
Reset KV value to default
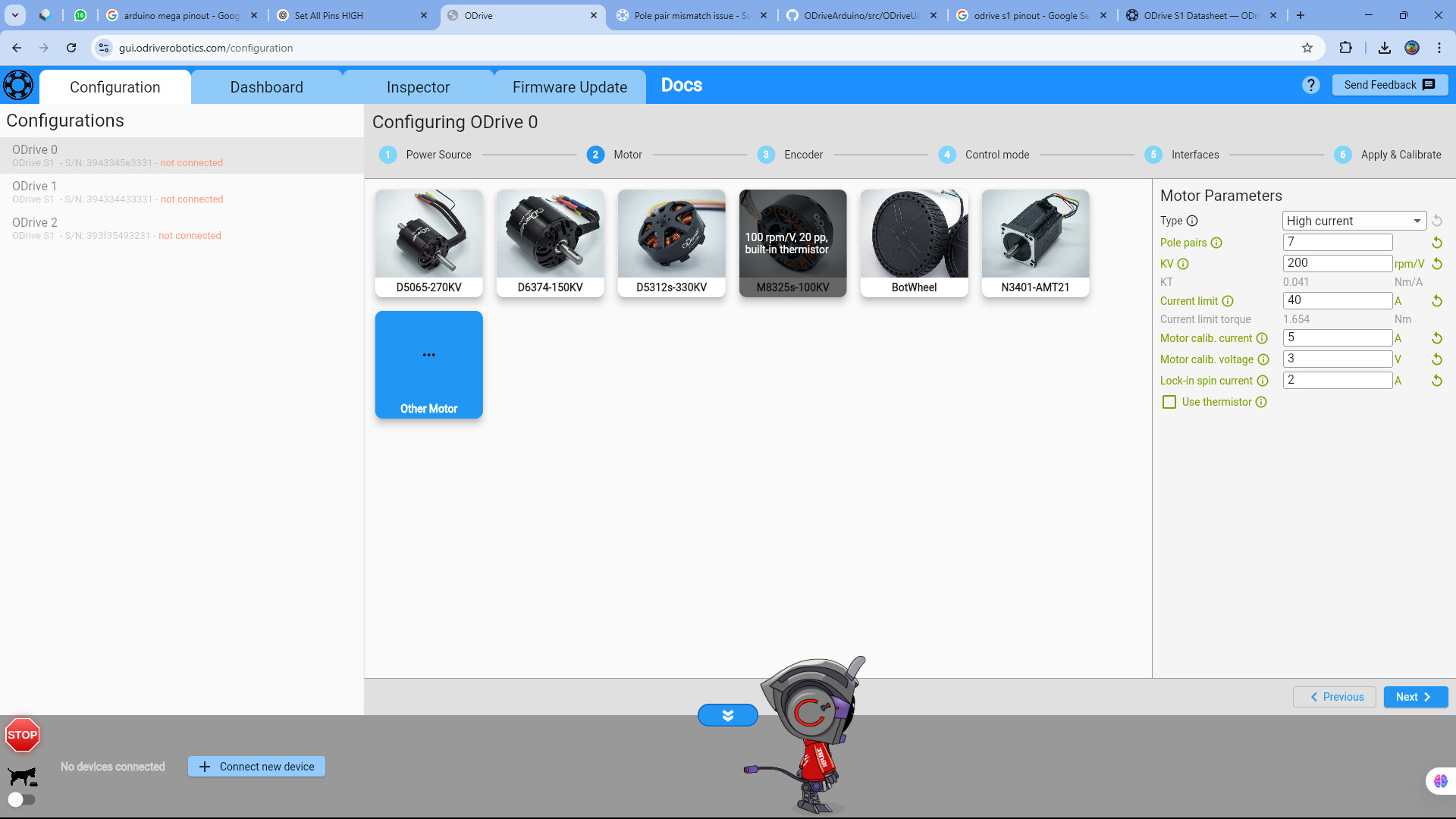(1437, 264)
